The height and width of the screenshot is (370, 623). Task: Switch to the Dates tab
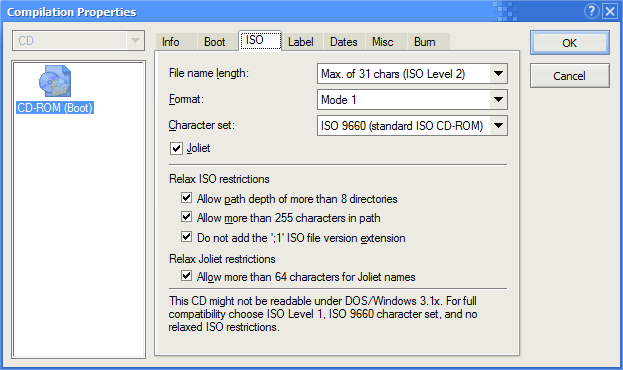point(344,42)
